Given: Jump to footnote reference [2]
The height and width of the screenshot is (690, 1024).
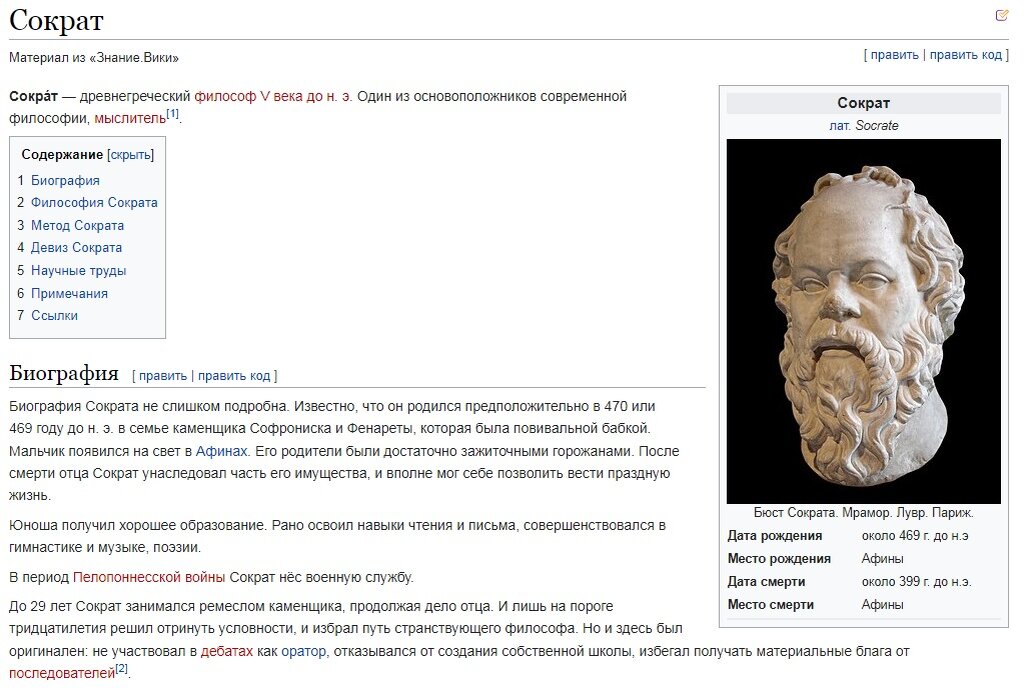Looking at the screenshot, I should (x=121, y=668).
